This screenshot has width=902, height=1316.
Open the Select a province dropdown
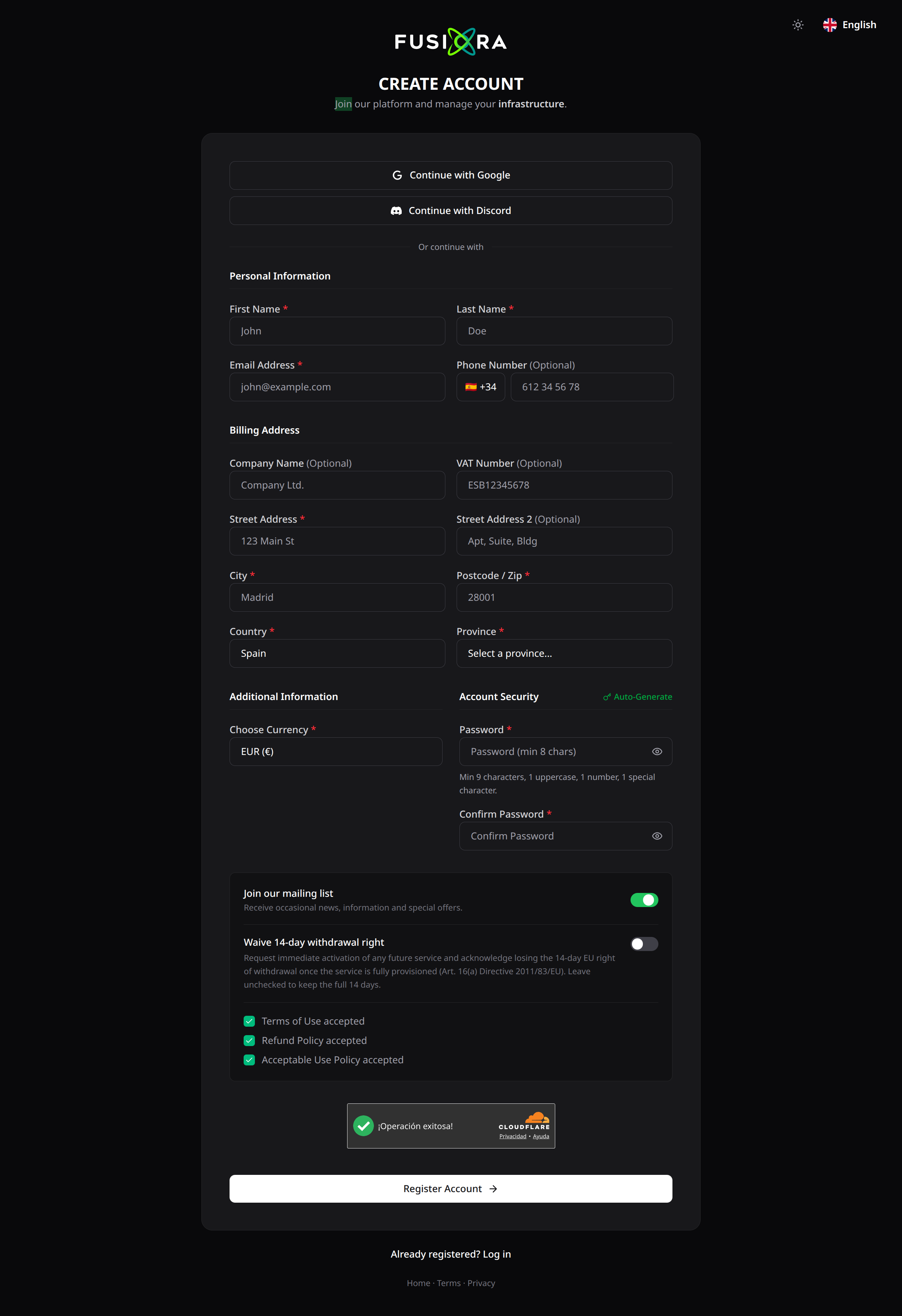point(564,654)
